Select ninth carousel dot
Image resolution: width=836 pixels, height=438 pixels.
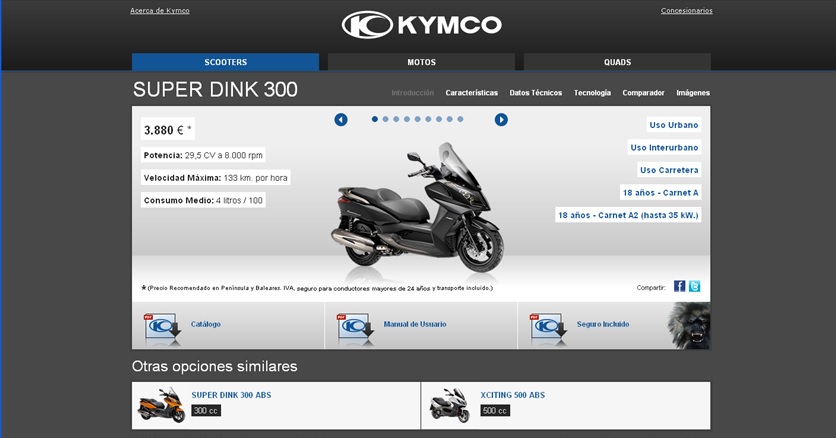460,119
